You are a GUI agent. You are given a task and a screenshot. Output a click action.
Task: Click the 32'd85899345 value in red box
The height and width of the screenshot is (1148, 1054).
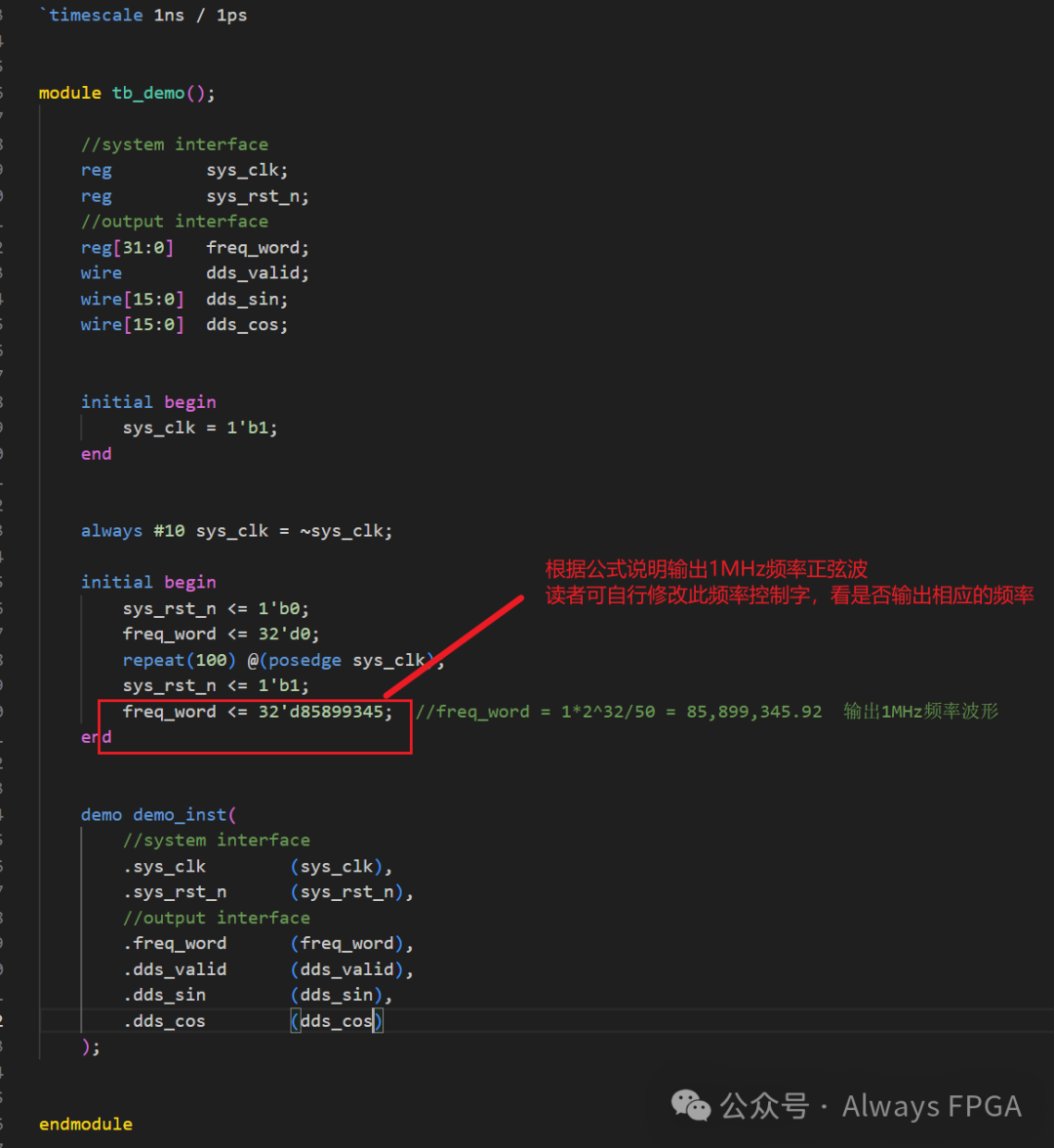tap(325, 712)
